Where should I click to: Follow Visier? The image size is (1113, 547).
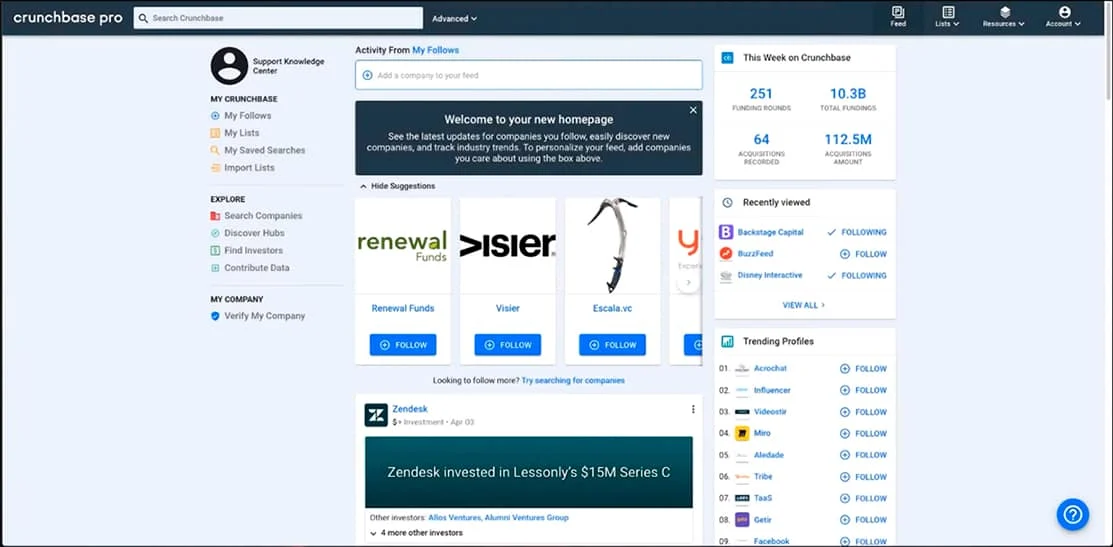508,345
